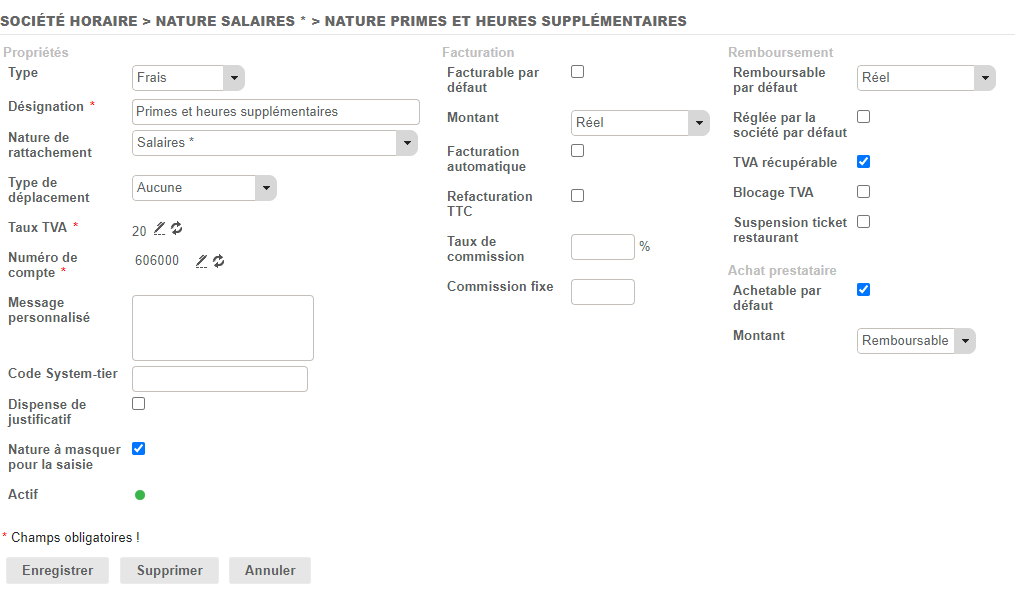The image size is (1015, 591).
Task: Go to Société Horaire breadcrumb
Action: 69,21
